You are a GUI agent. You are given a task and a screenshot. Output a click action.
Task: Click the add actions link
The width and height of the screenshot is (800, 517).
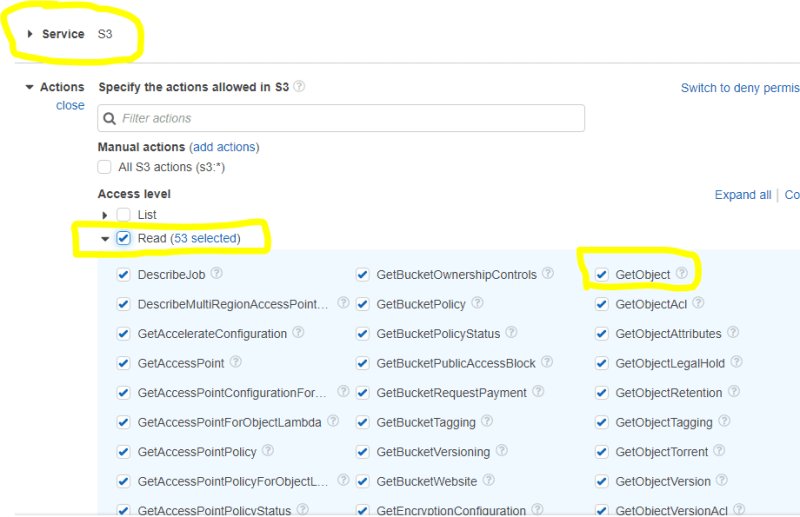pyautogui.click(x=224, y=147)
